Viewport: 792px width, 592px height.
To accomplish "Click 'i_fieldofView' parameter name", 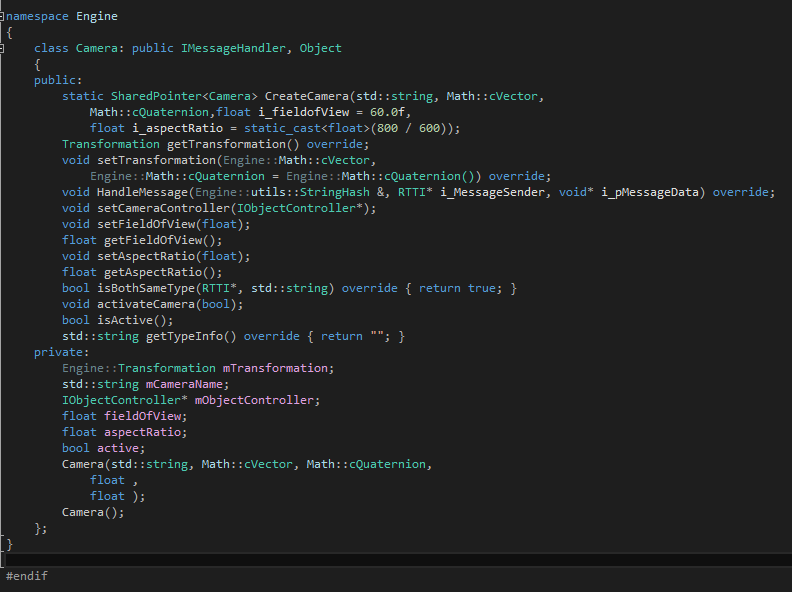I will 304,112.
